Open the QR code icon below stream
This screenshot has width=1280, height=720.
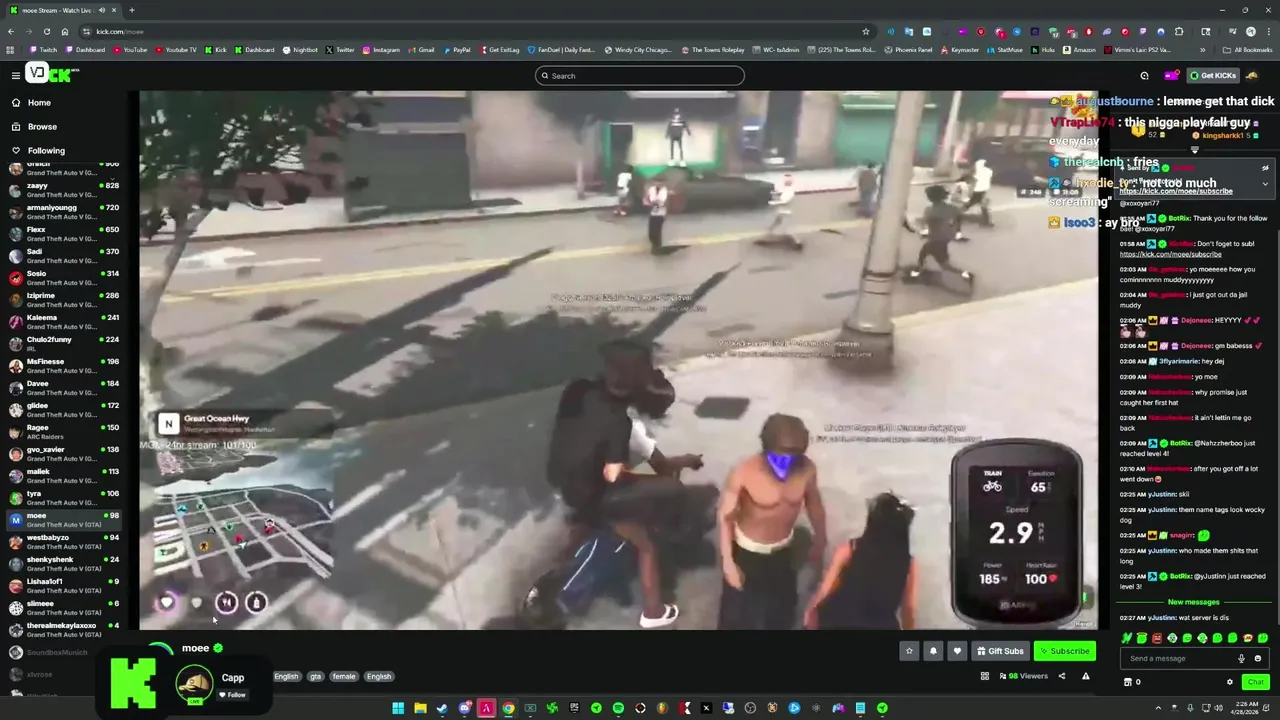point(985,676)
